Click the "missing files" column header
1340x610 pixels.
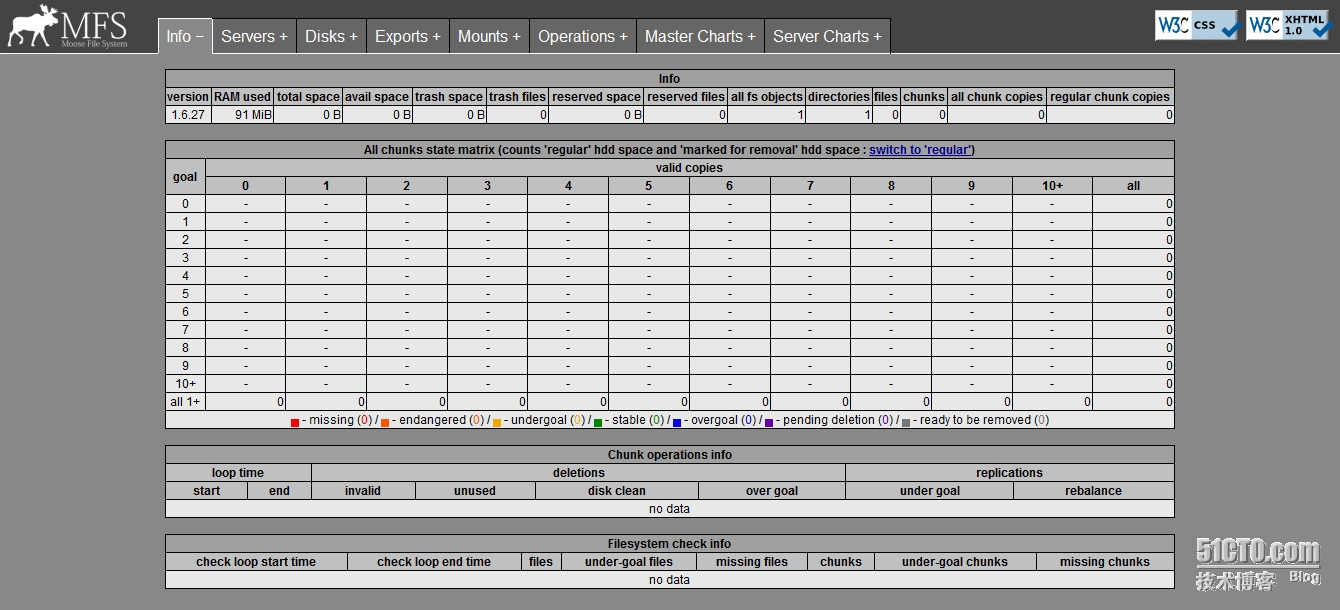pyautogui.click(x=752, y=562)
